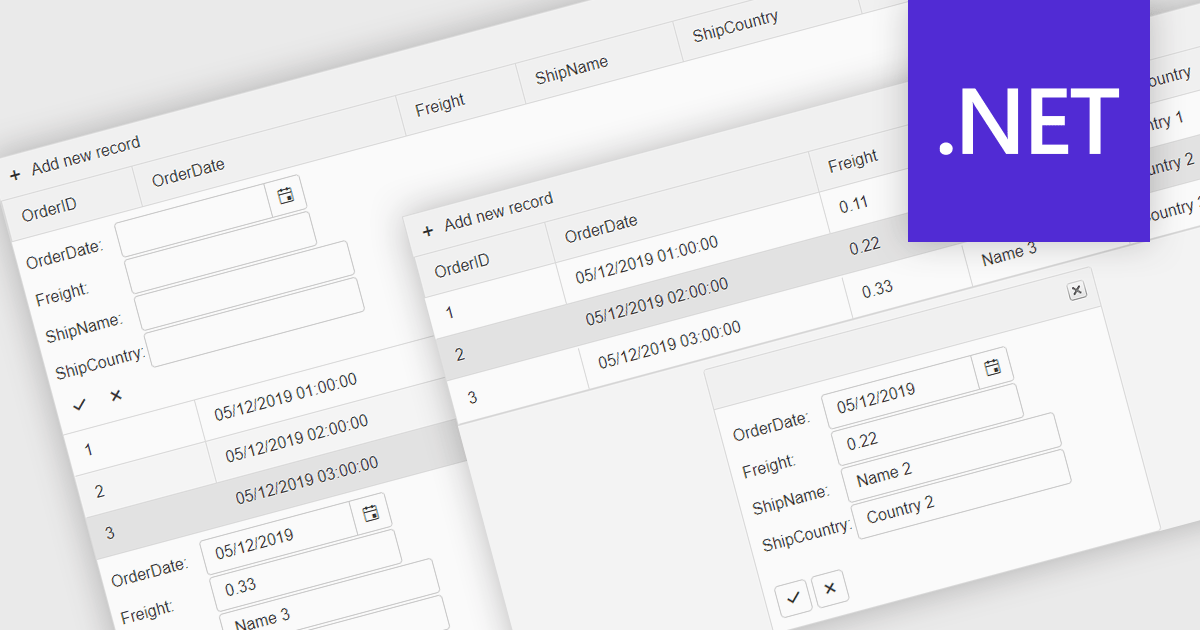Sort by OrderDate column in the front grid
The height and width of the screenshot is (630, 1200).
click(601, 227)
